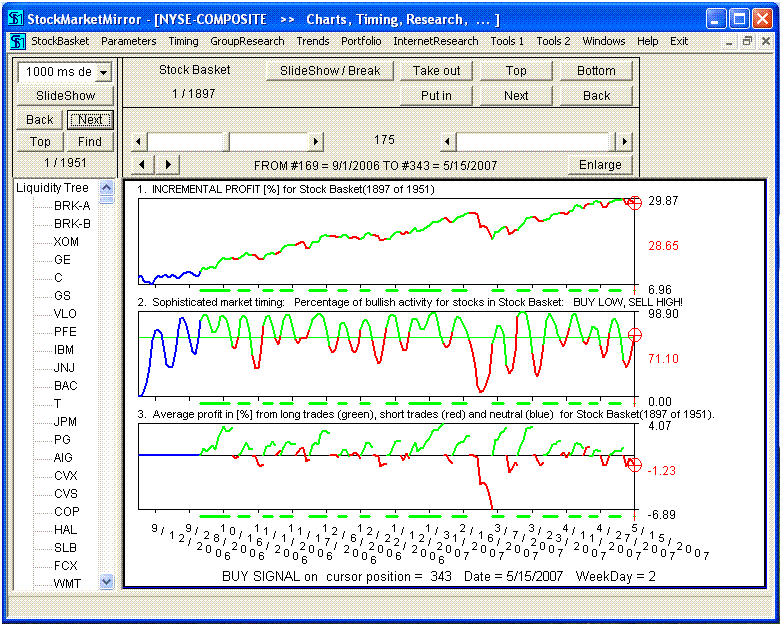This screenshot has width=780, height=624.
Task: Select WMT in the Liquidity Tree
Action: tap(67, 583)
